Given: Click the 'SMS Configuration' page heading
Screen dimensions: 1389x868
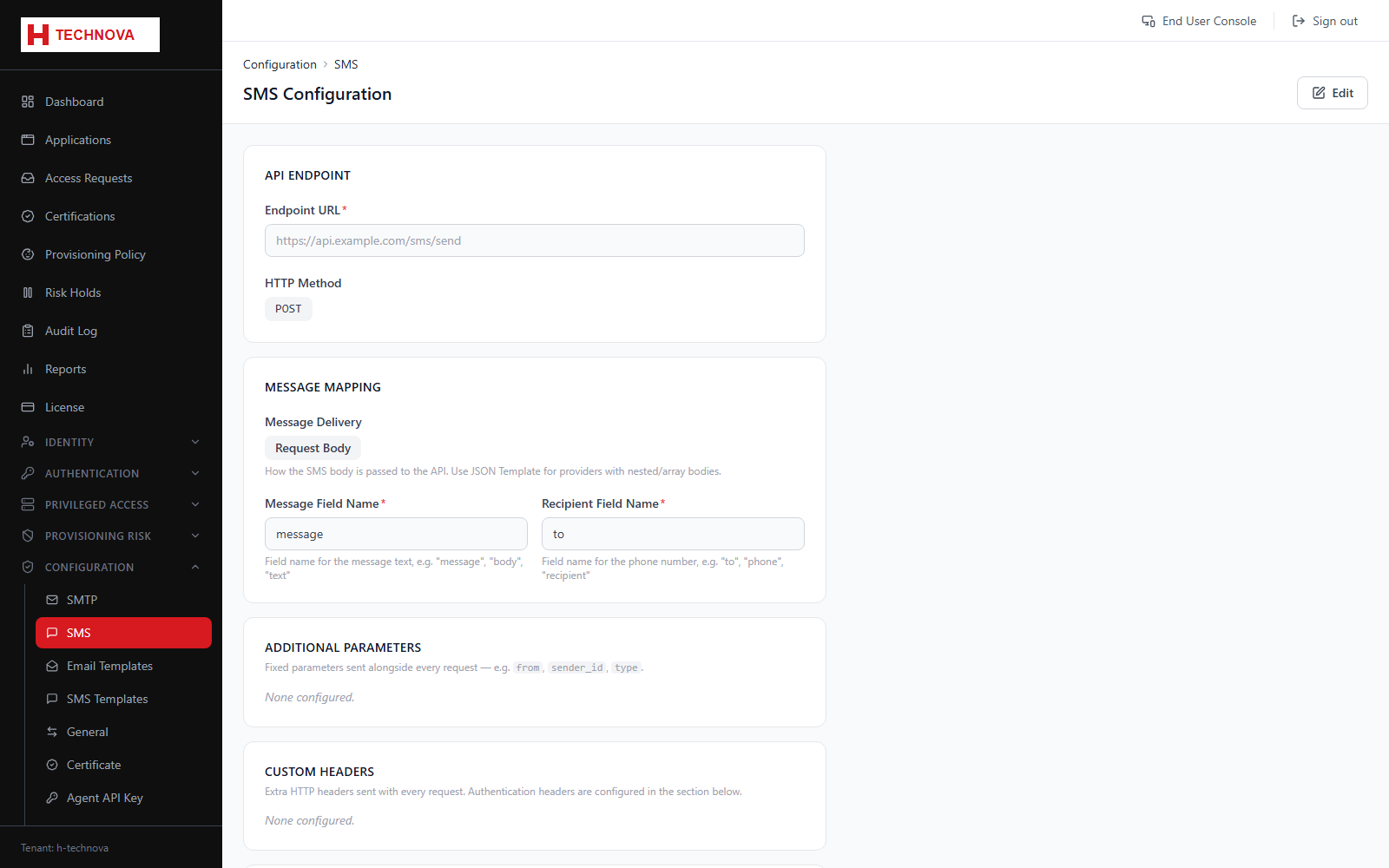Looking at the screenshot, I should click(x=317, y=94).
